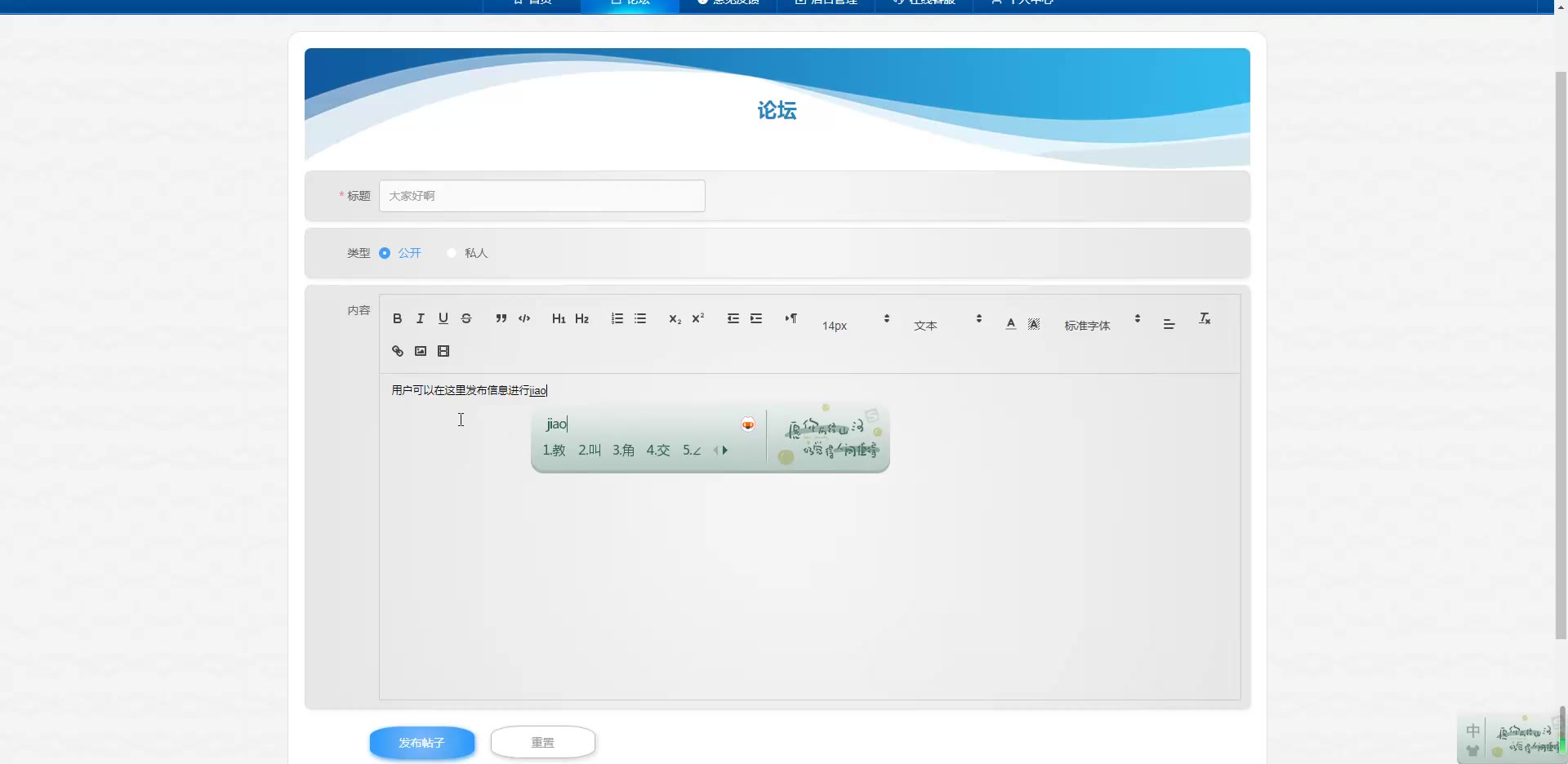Click the 标题 title input field
Screen dimensions: 1568x764
pyautogui.click(x=541, y=196)
